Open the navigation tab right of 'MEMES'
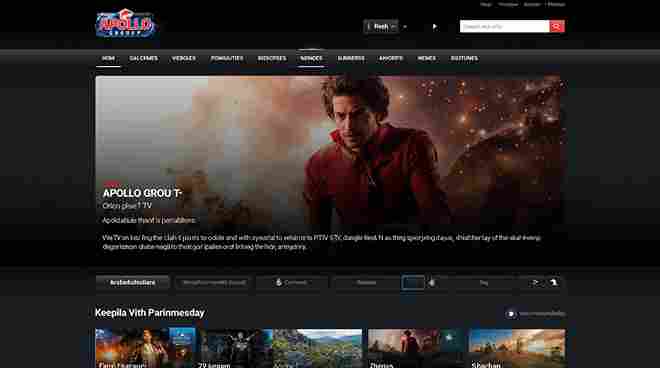Viewport: 660px width, 368px height. coord(464,59)
